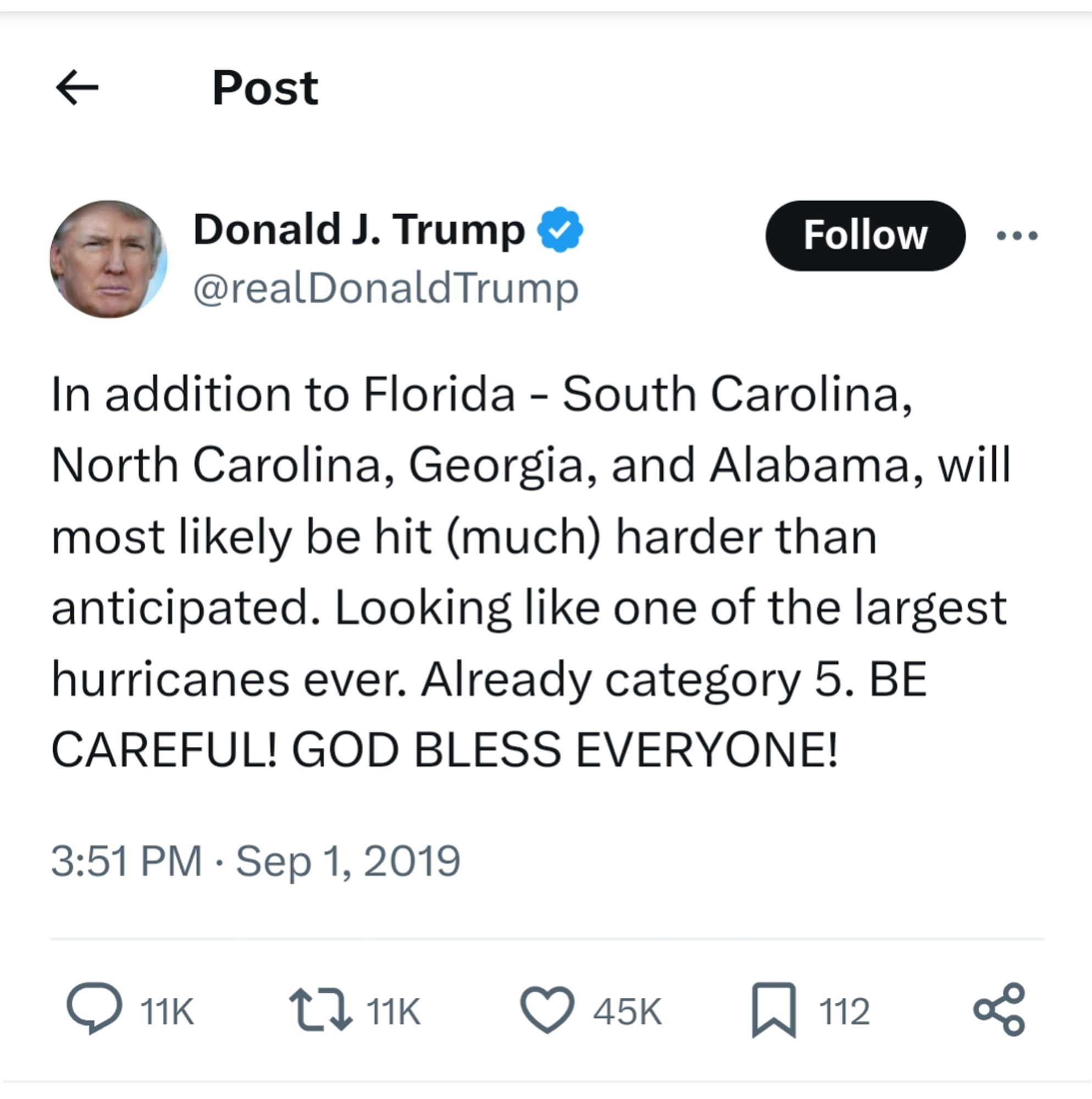Click the 112 bookmark count

coord(840,1000)
